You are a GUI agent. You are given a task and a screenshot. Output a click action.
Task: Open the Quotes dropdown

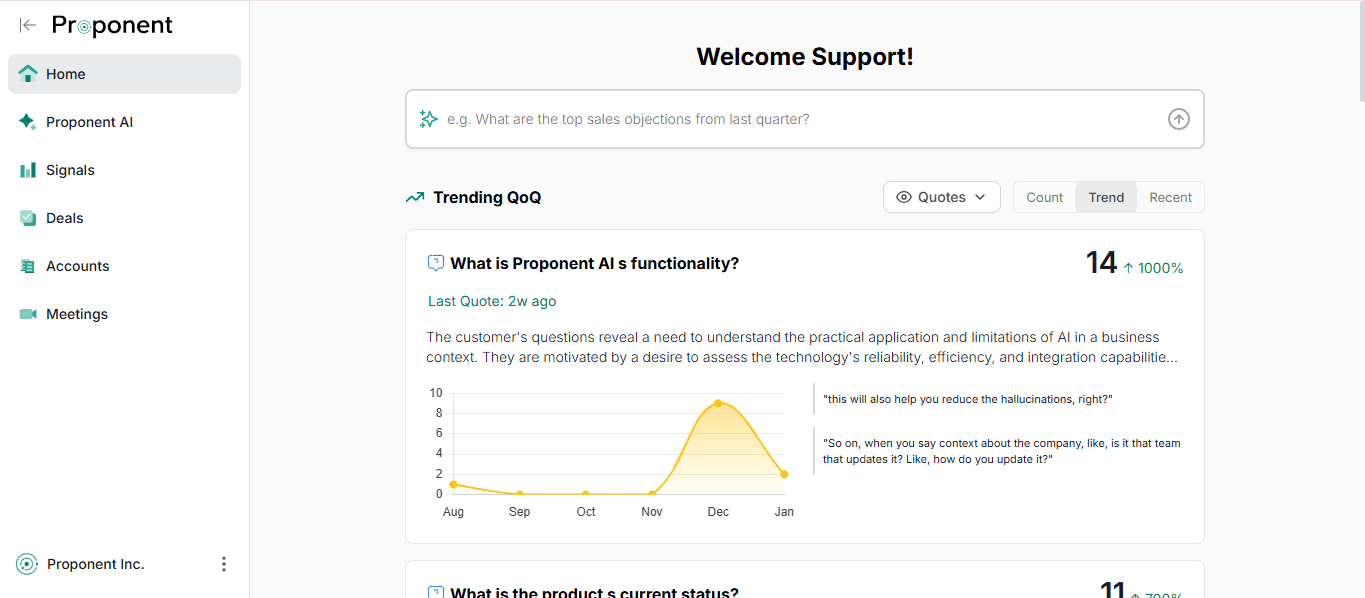pos(942,197)
